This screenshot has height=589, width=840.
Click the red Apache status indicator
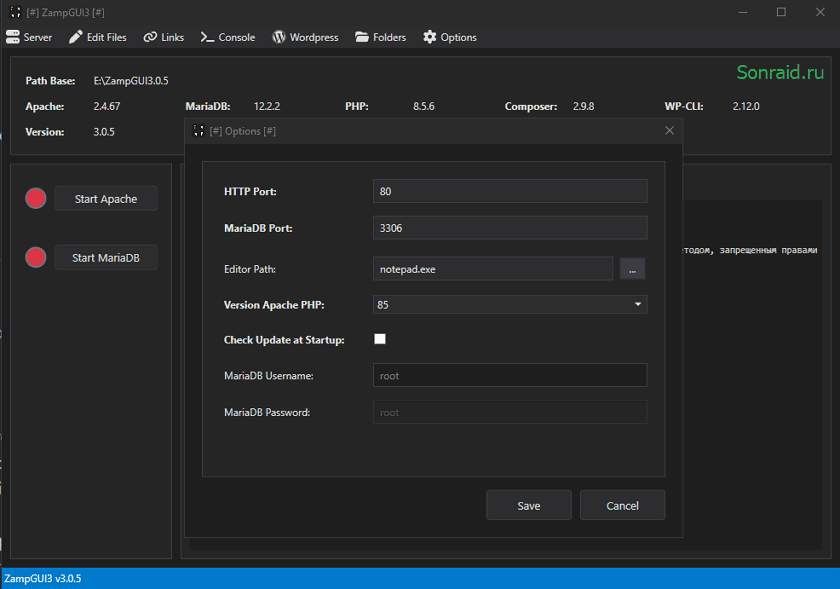point(36,198)
